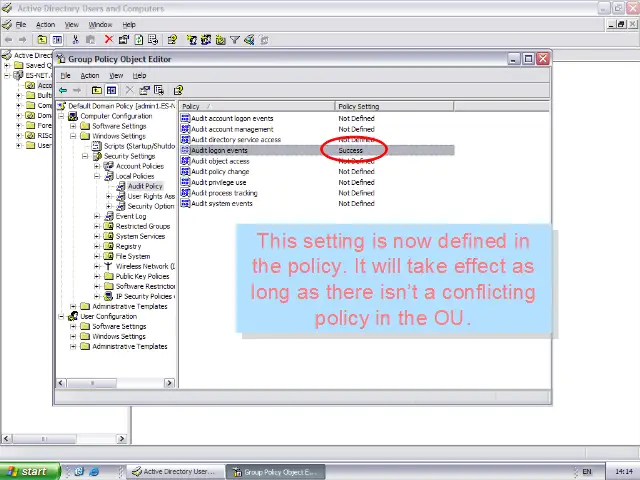Screen dimensions: 640x480
Task: Click the policy icon beside Audit system events
Action: pyautogui.click(x=185, y=203)
